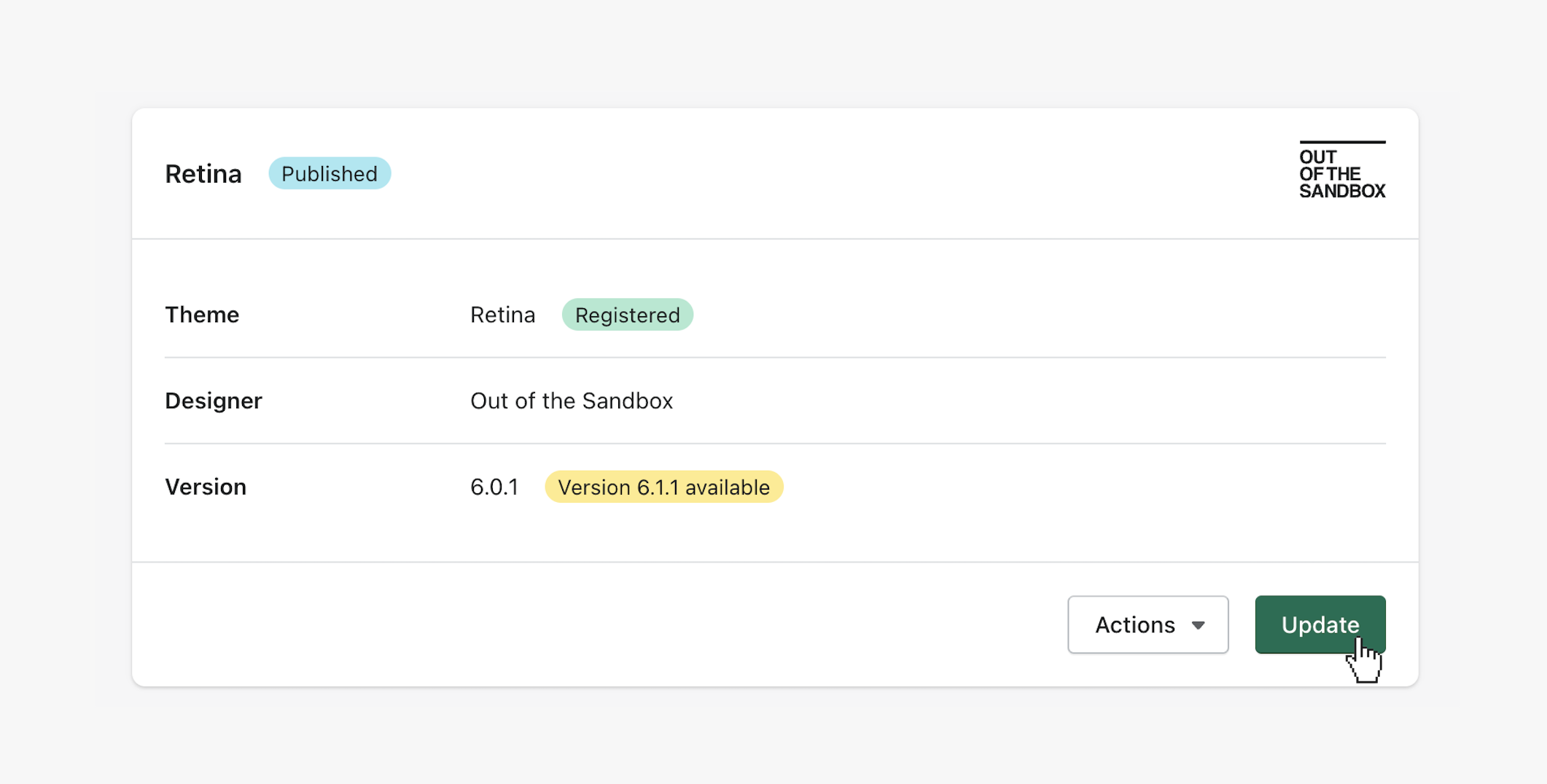Viewport: 1547px width, 784px height.
Task: Click the word OUT in the logo
Action: point(1317,157)
